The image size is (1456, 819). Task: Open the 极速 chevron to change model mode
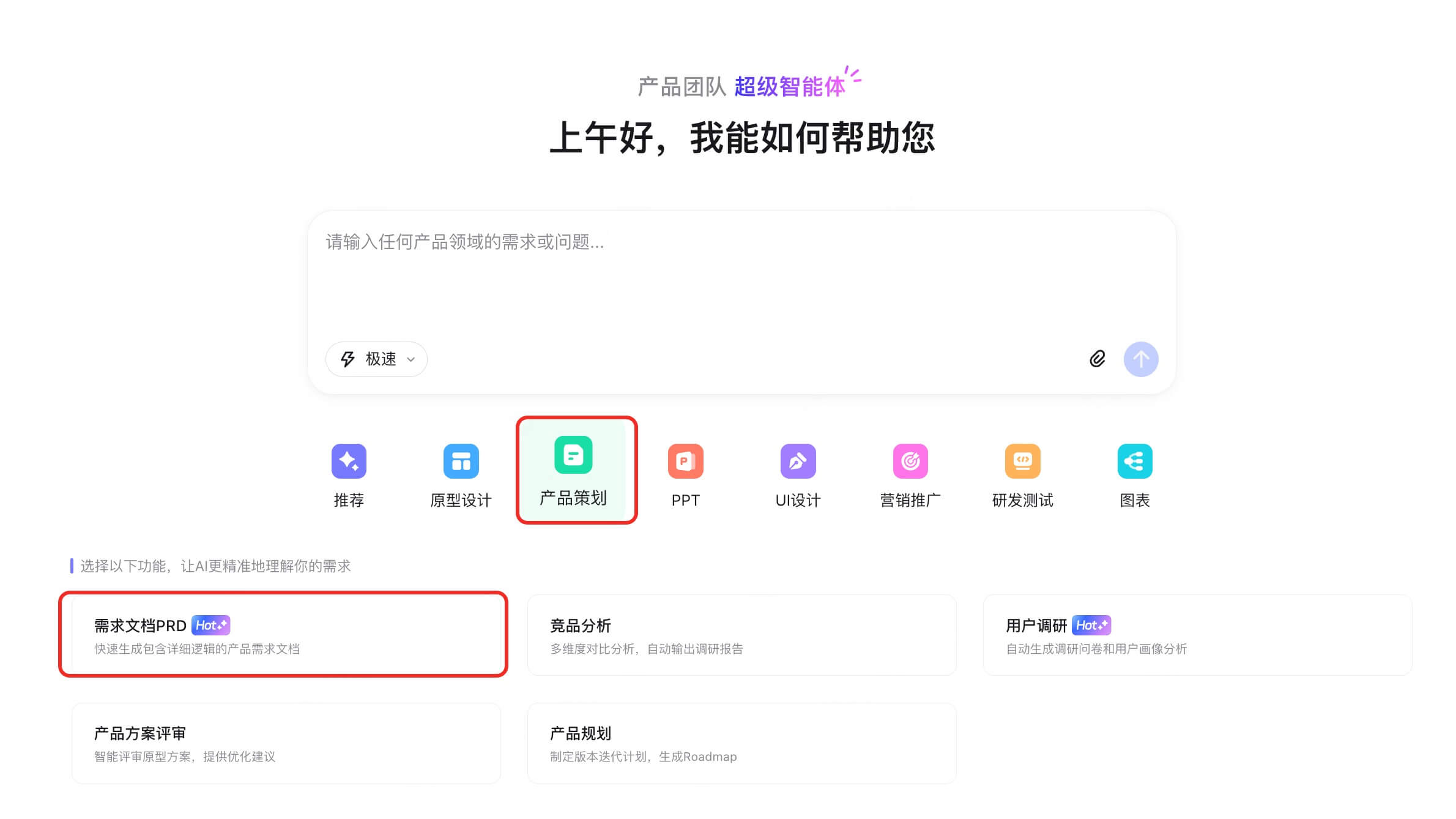[411, 360]
